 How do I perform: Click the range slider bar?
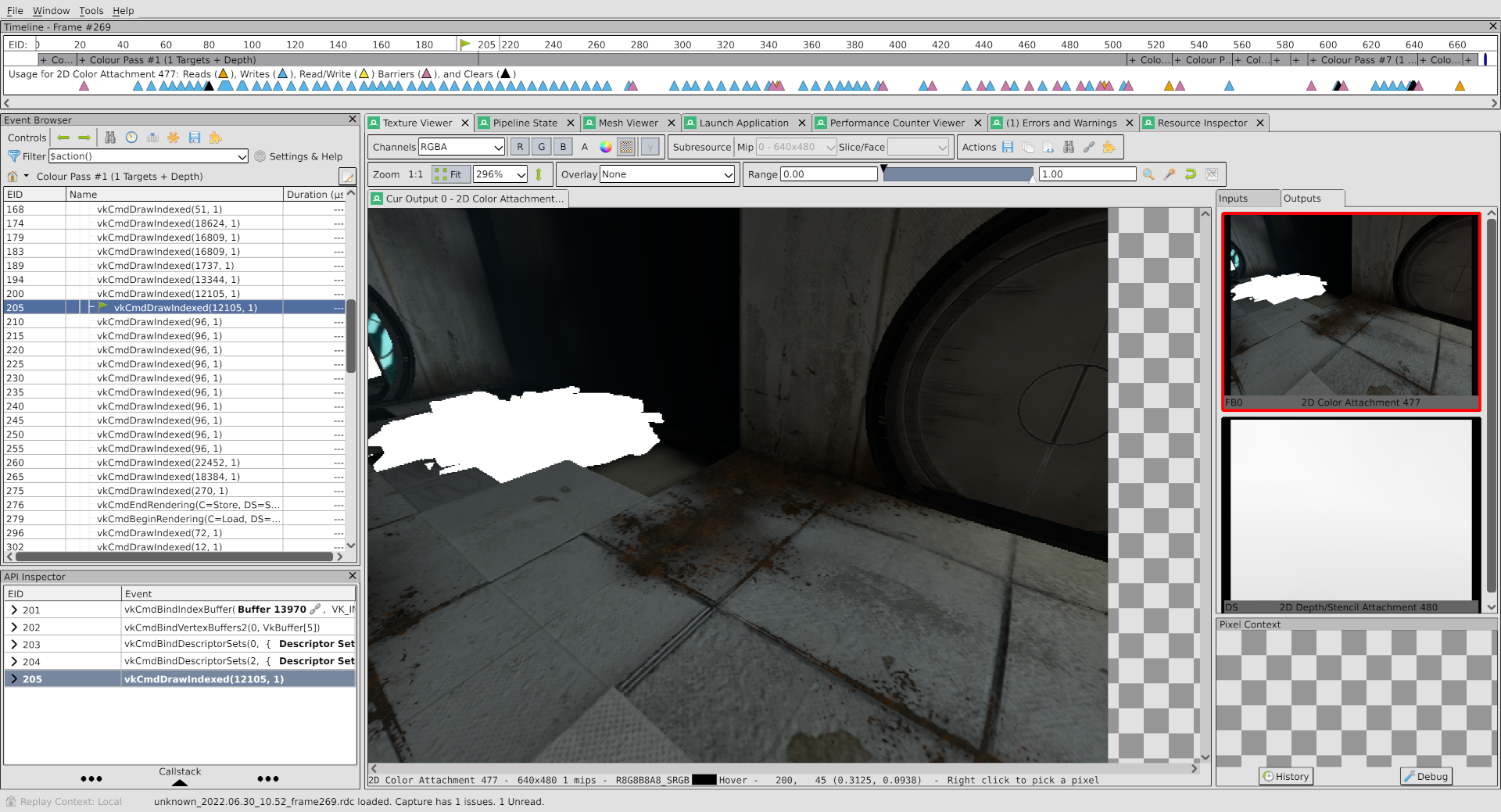(x=958, y=174)
